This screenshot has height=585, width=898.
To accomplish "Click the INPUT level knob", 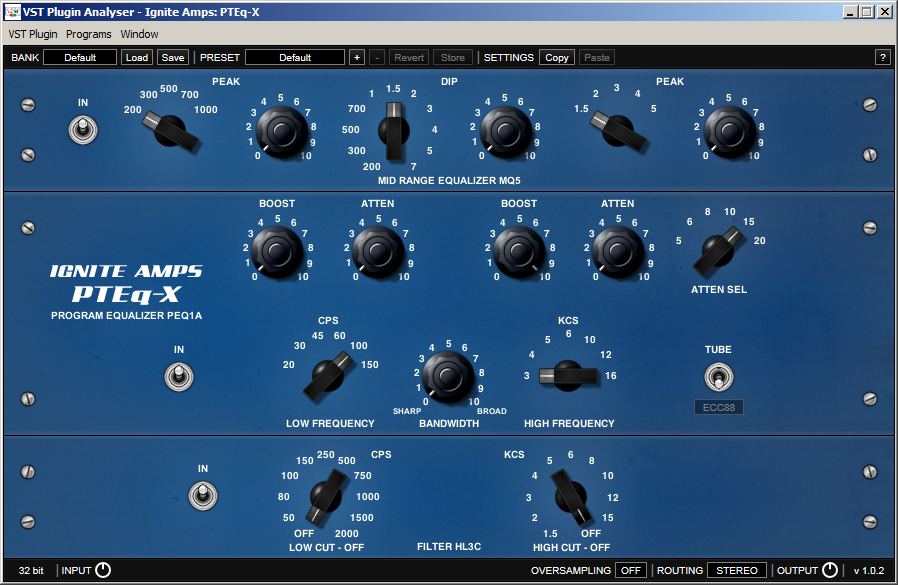I will [x=103, y=570].
